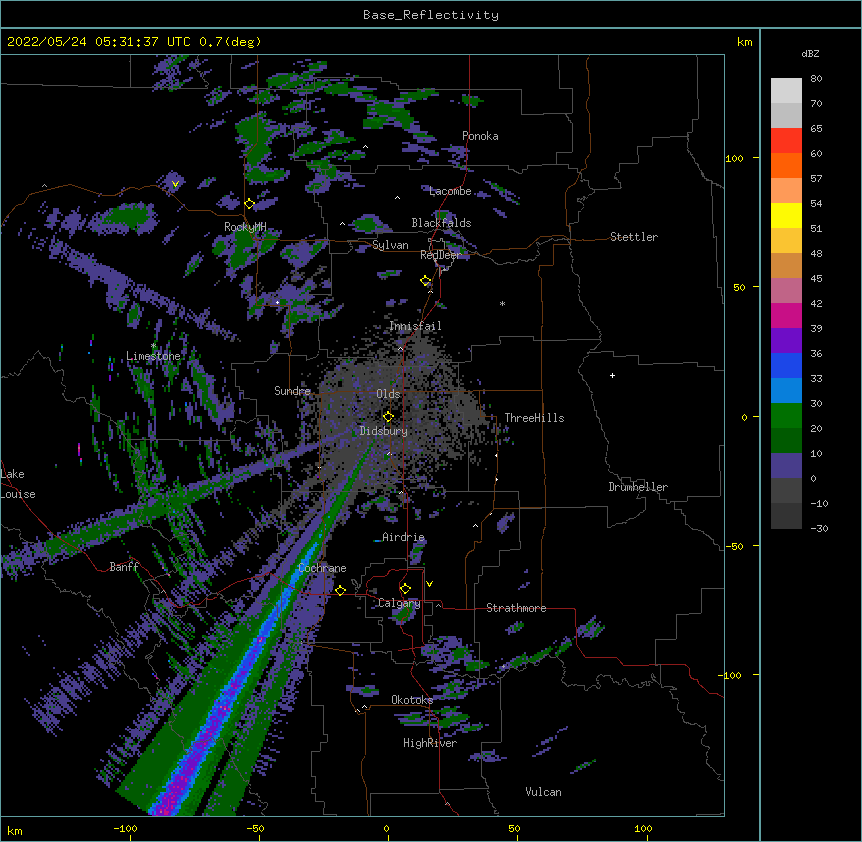Click the dBZ legend heading
Viewport: 862px width, 842px height.
[x=810, y=53]
